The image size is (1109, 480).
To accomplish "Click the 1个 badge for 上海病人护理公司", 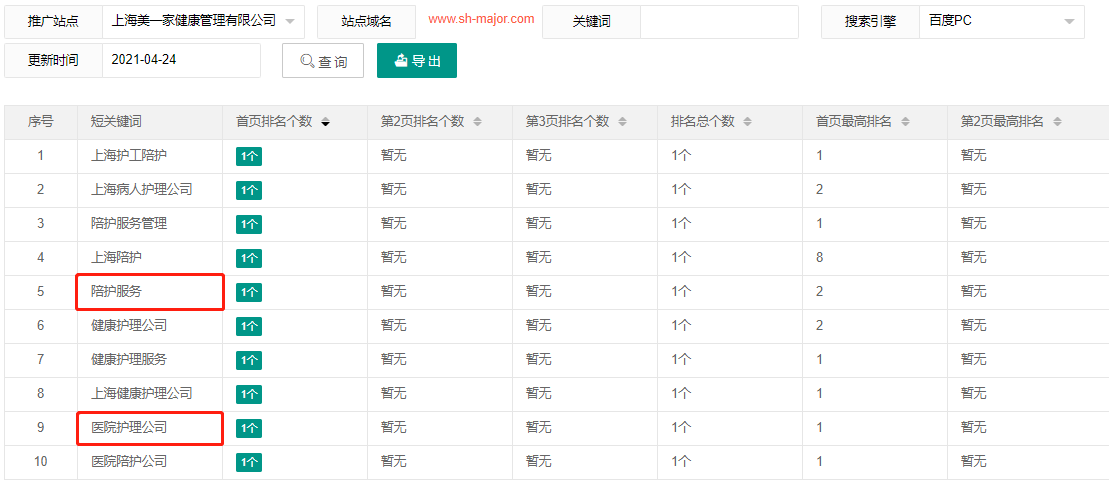I will coord(249,190).
